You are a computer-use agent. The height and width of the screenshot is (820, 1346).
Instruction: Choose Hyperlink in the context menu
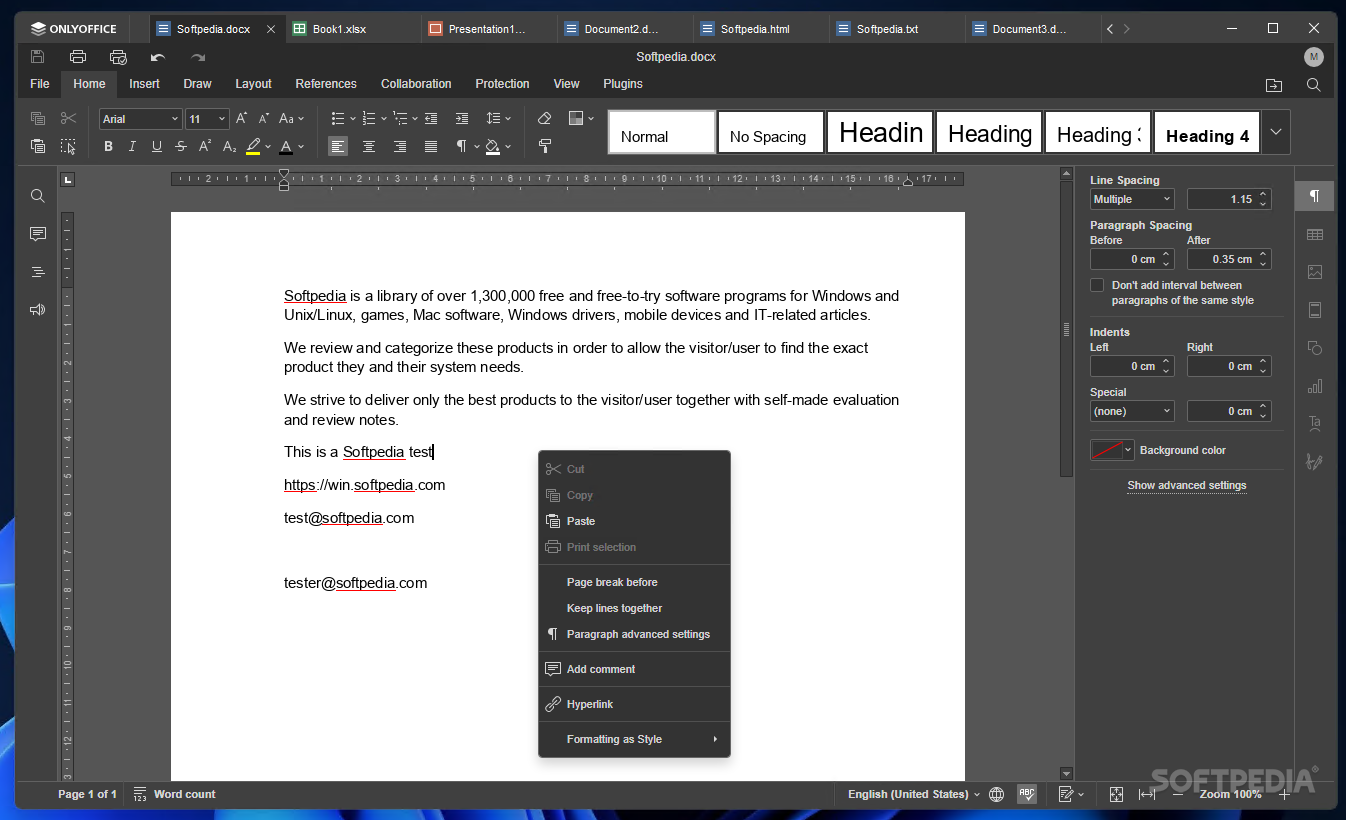[634, 704]
